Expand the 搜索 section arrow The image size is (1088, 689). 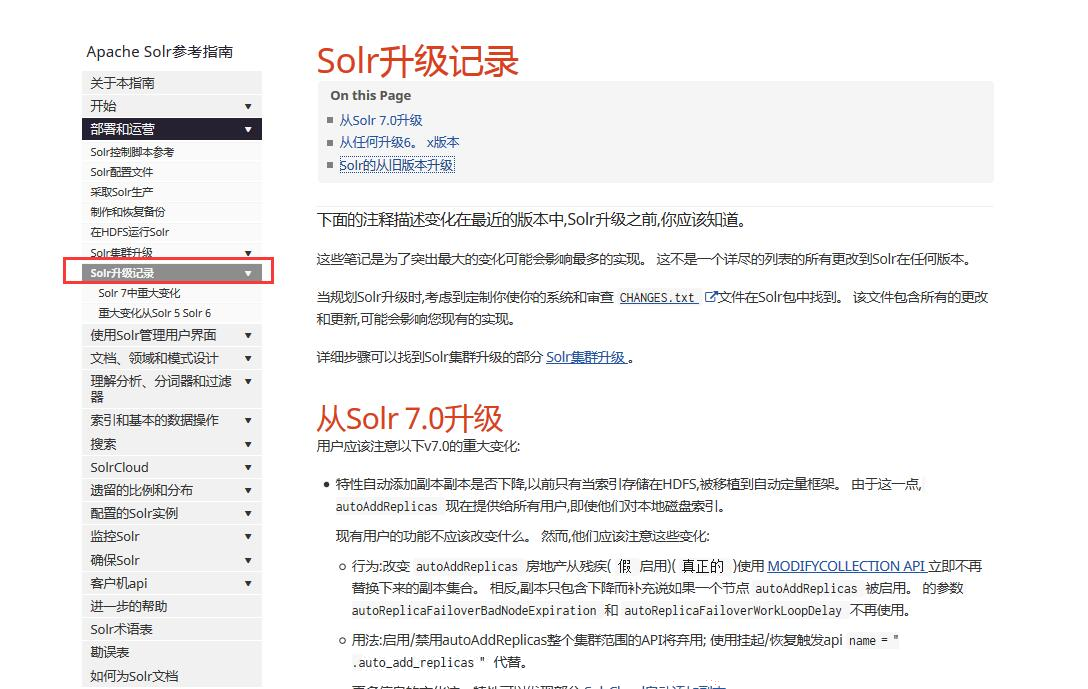coord(248,444)
